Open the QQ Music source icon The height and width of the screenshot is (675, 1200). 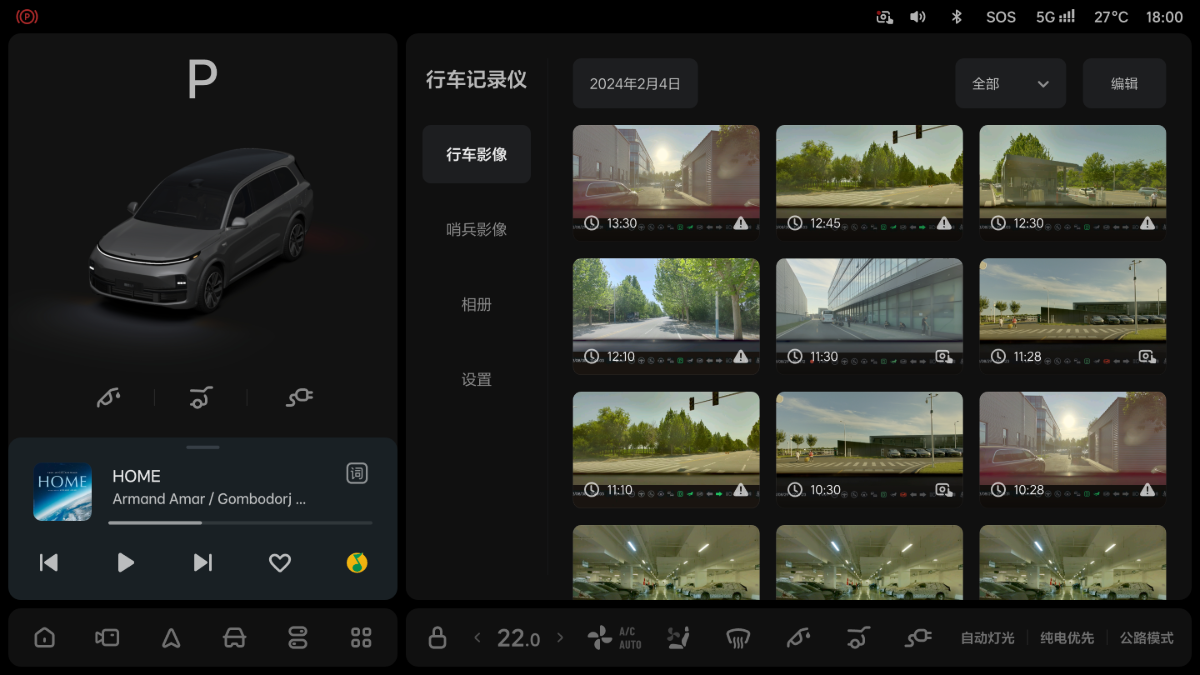coord(357,563)
